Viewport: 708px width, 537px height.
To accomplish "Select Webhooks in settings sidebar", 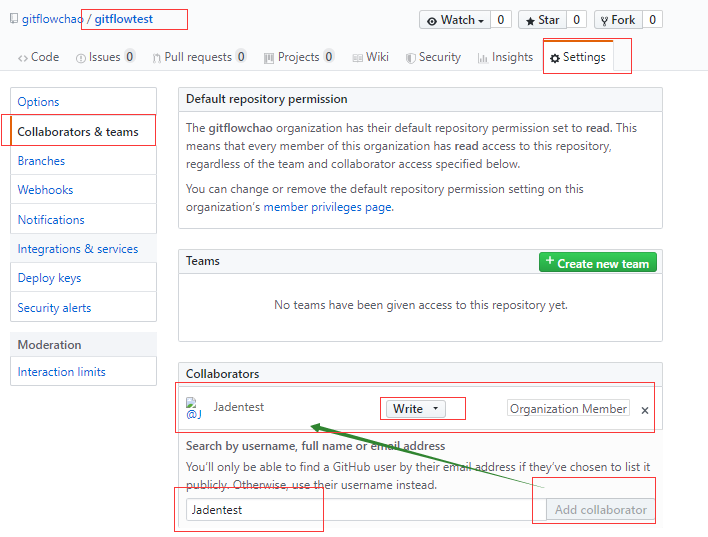I will pos(84,190).
